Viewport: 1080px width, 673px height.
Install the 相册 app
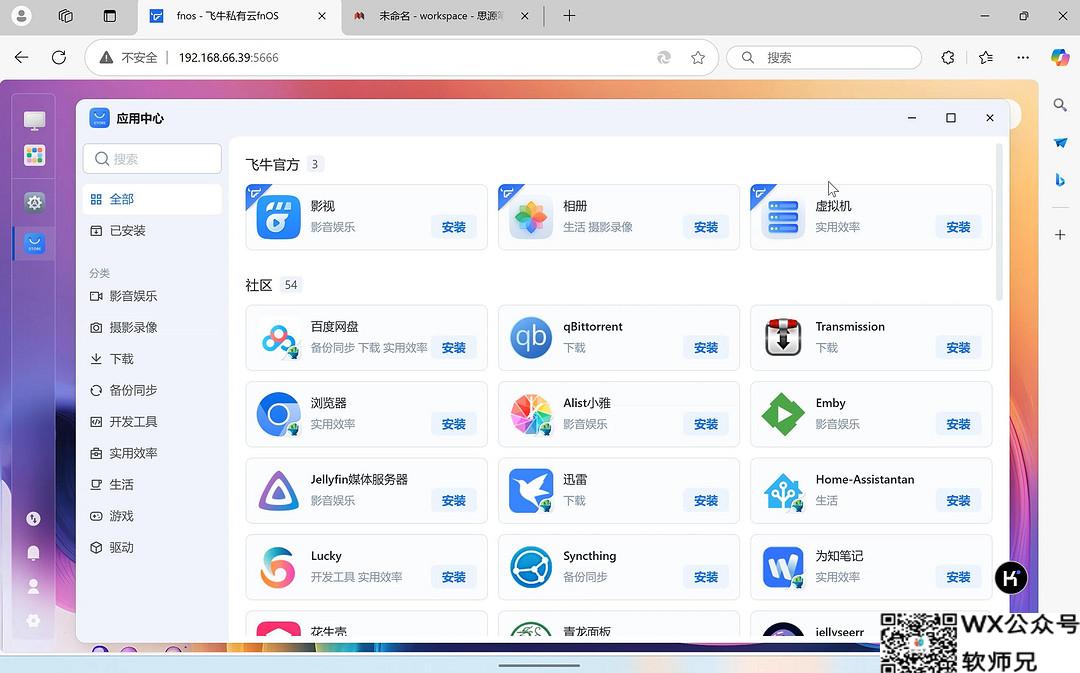click(706, 227)
